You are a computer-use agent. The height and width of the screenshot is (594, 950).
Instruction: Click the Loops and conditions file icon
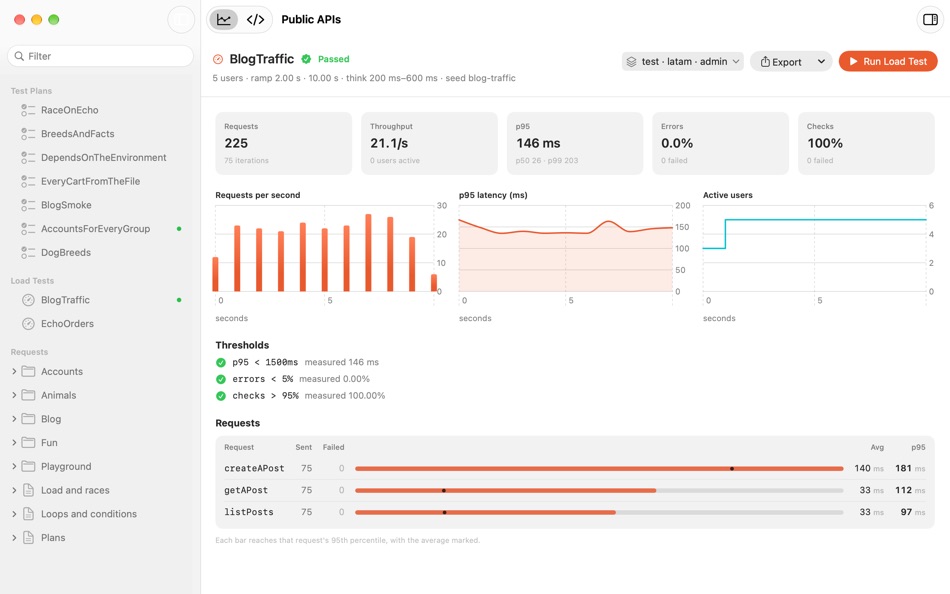28,513
